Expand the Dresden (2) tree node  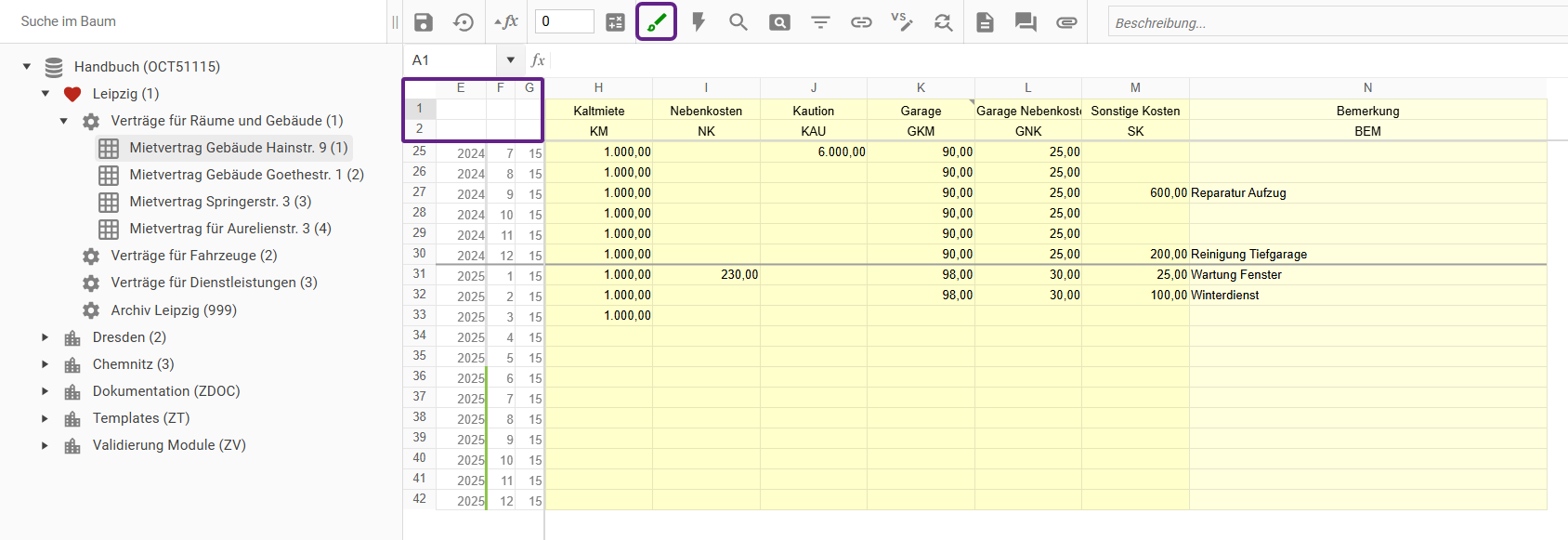click(45, 337)
